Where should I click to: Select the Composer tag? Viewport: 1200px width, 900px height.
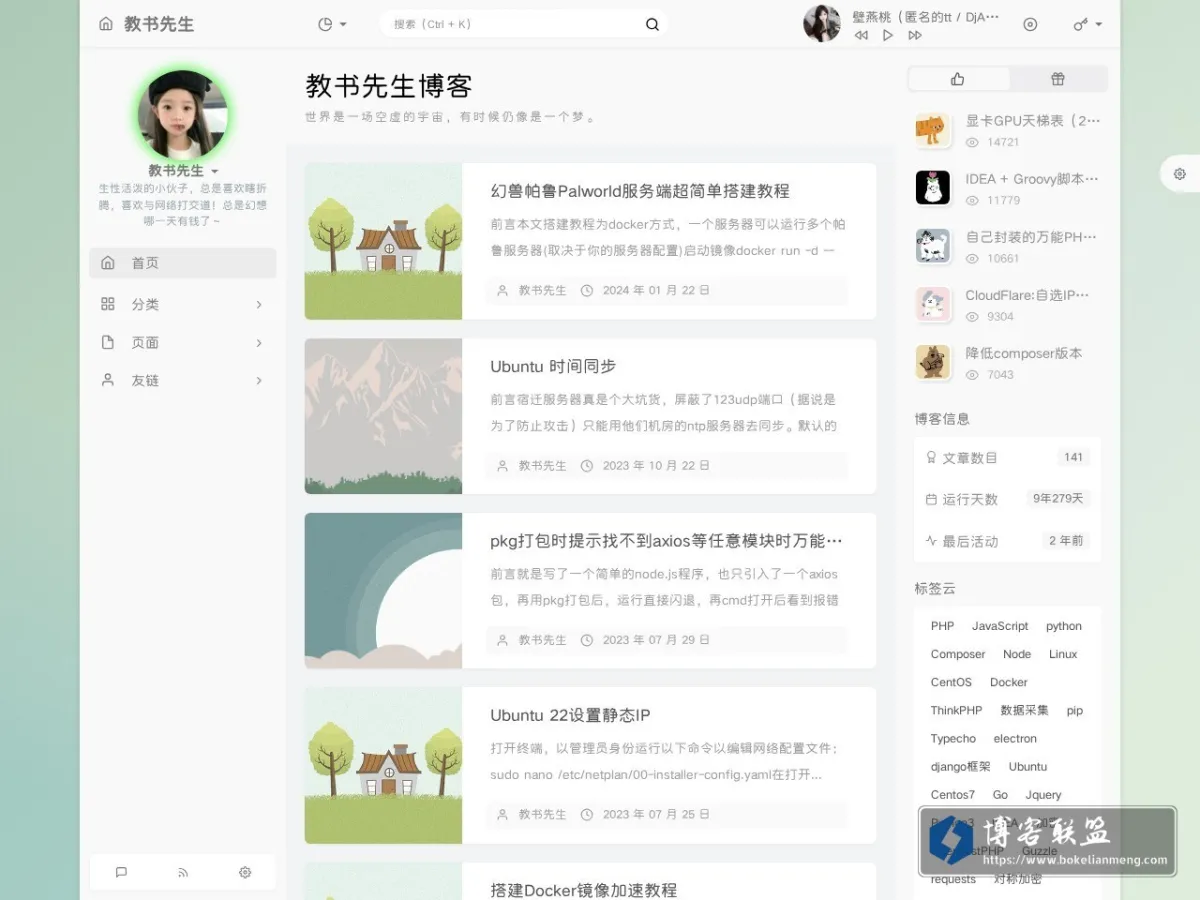[958, 654]
